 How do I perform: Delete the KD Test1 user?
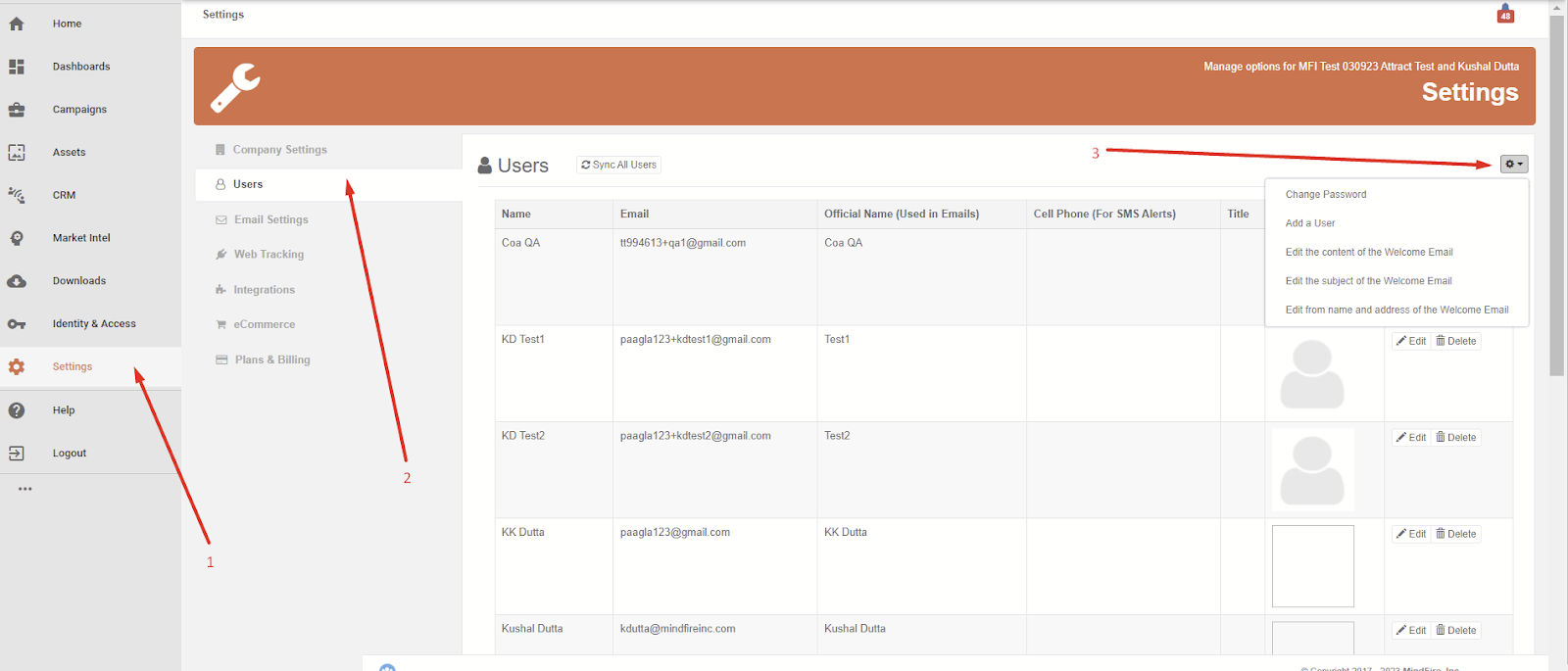[1456, 341]
